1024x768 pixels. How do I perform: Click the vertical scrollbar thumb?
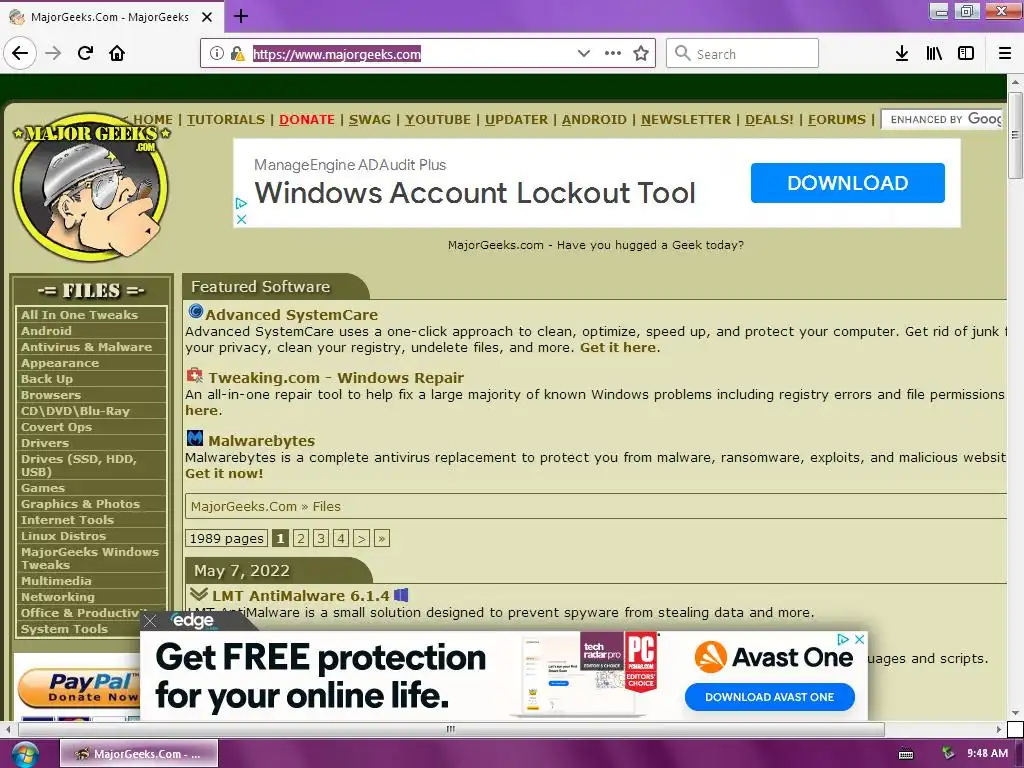click(1015, 135)
